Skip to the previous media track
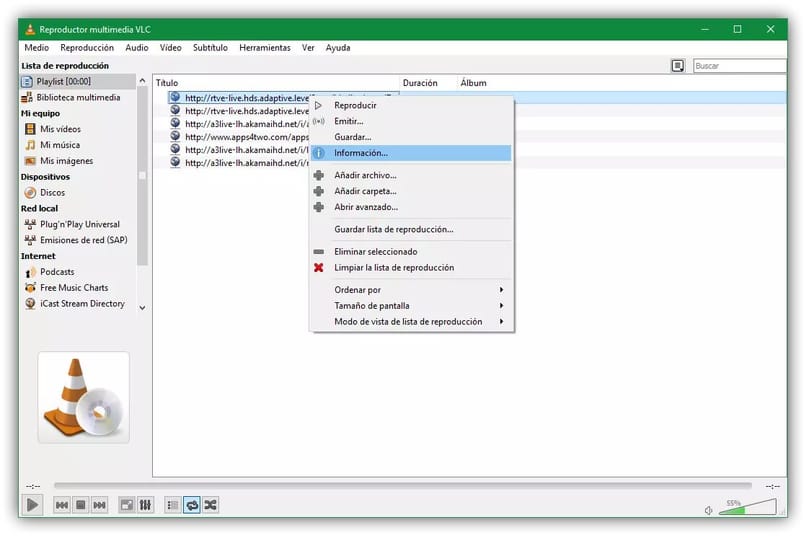This screenshot has width=806, height=536. pos(62,506)
